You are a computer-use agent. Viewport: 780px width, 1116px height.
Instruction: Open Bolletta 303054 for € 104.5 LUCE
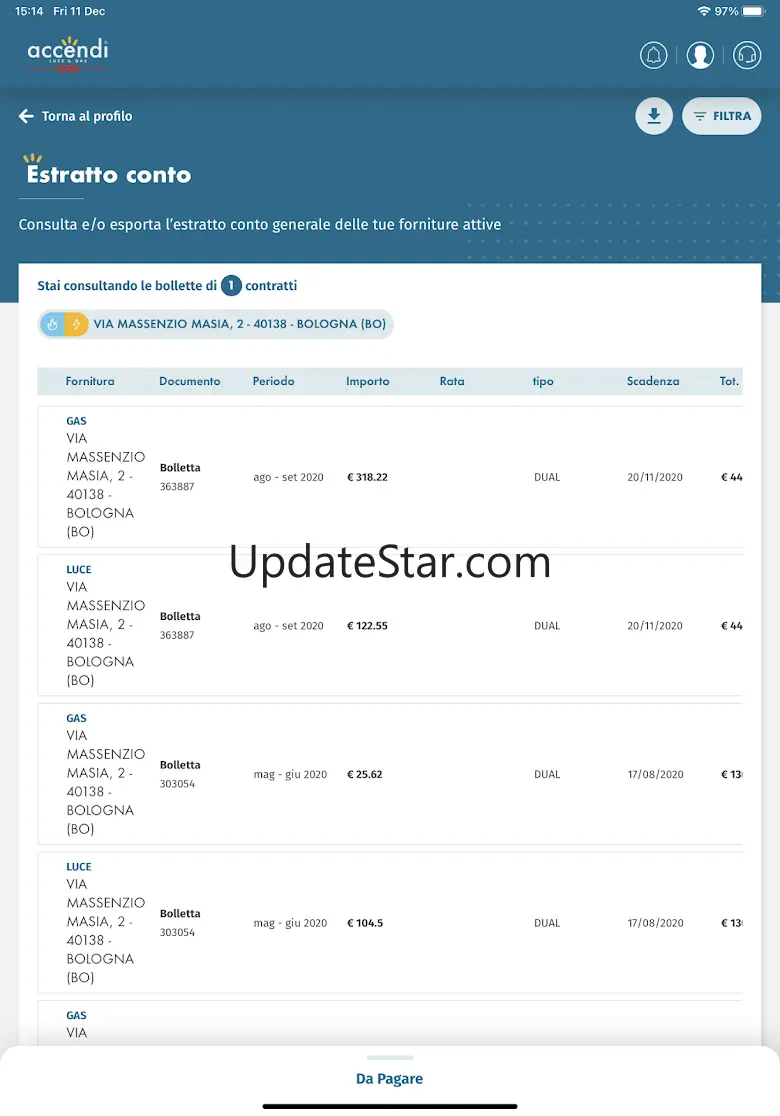pyautogui.click(x=180, y=923)
